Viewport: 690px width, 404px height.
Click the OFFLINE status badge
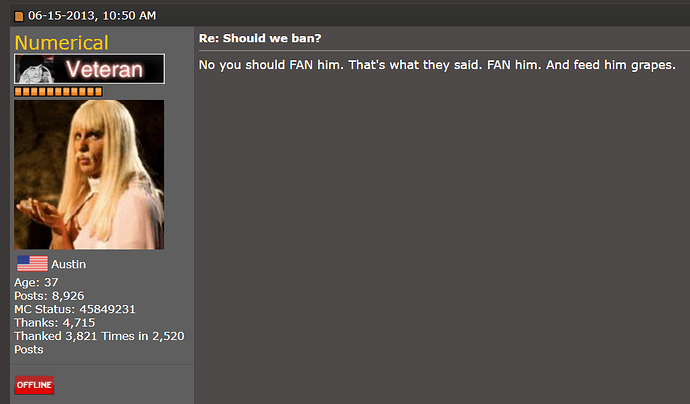point(34,385)
